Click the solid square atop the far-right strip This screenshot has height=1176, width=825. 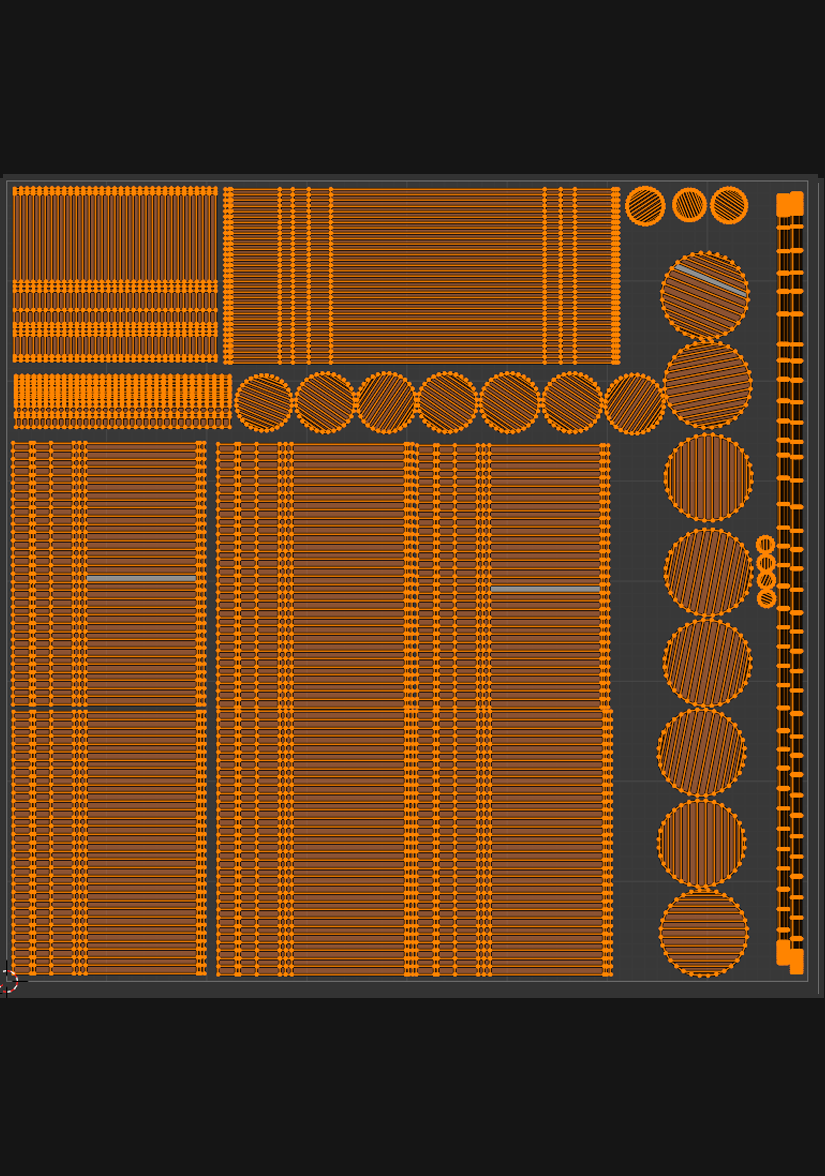(x=790, y=204)
